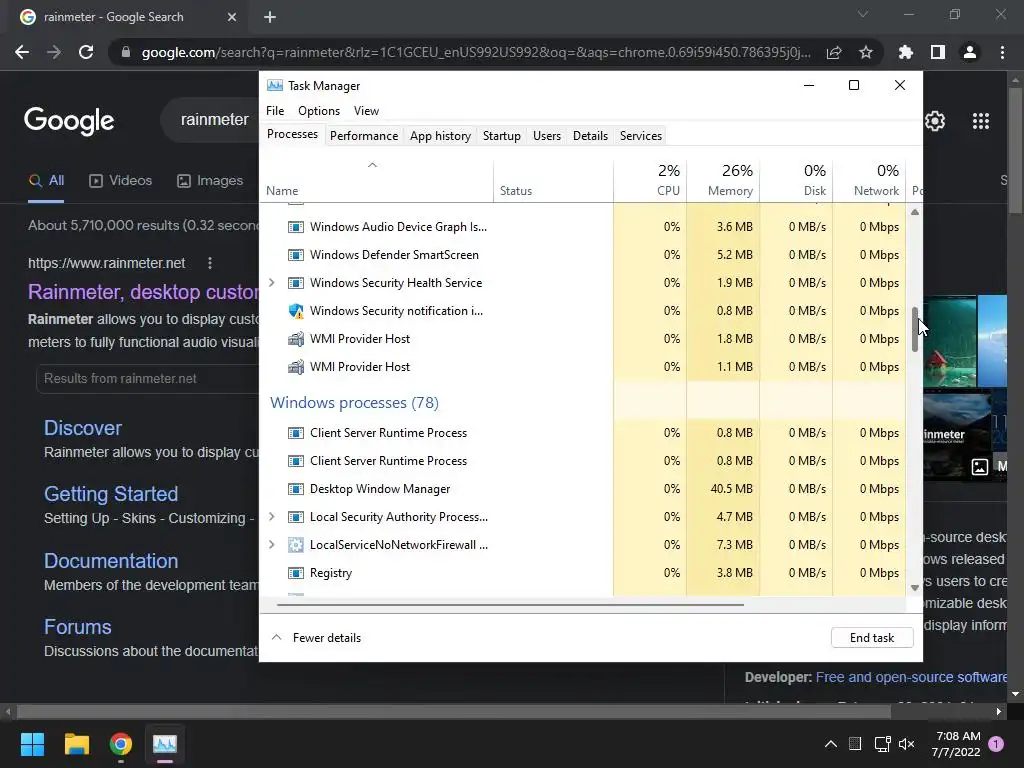Open a new Chrome tab
This screenshot has width=1024, height=768.
click(x=270, y=17)
